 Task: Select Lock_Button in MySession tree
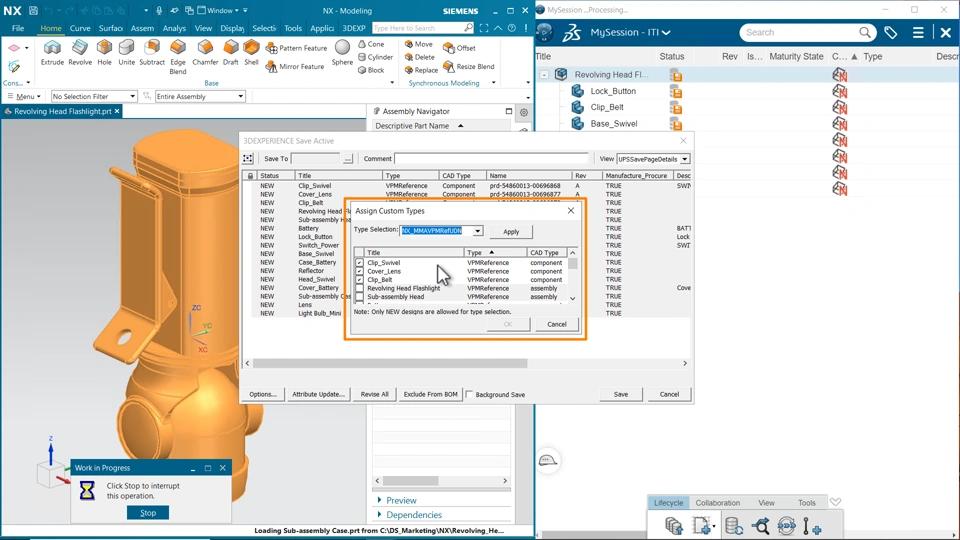tap(613, 91)
